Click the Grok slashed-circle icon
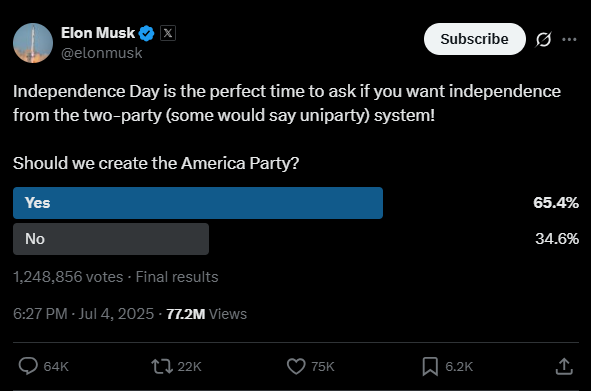The image size is (591, 391). click(x=543, y=39)
